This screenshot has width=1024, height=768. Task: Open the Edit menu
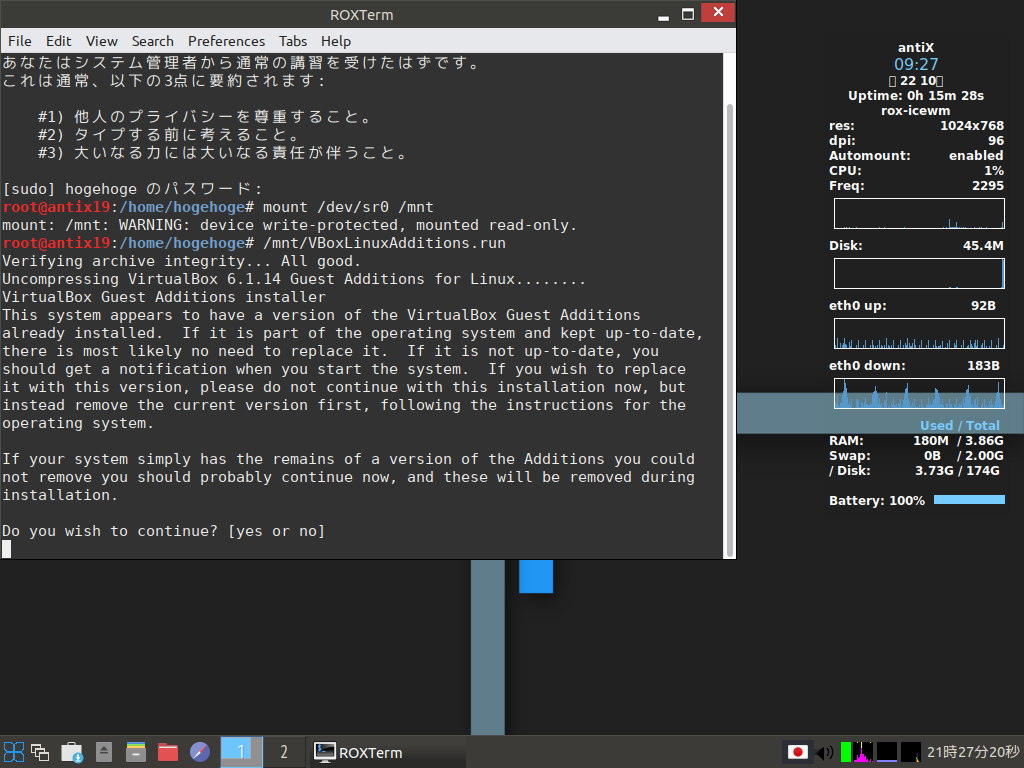pyautogui.click(x=59, y=41)
